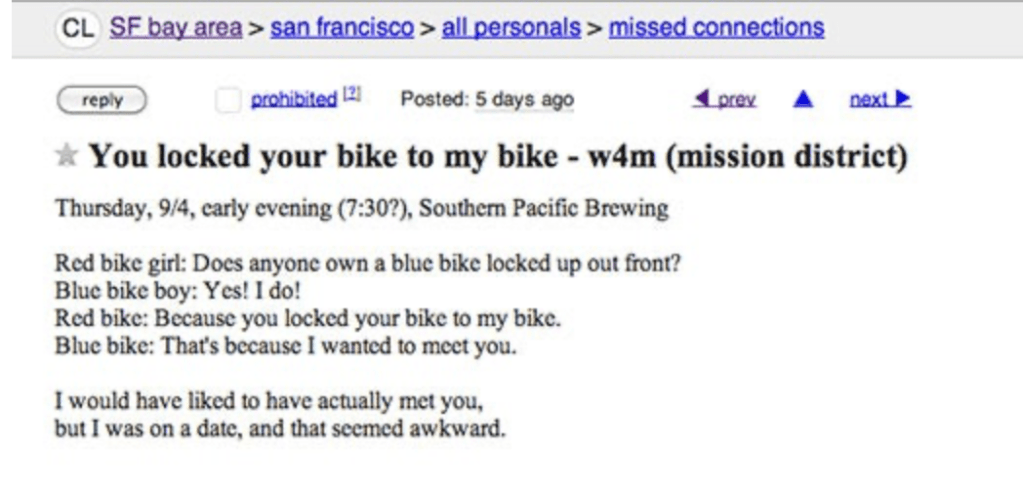1023x490 pixels.
Task: Click the "Red bike girl" dialogue line
Action: pos(368,265)
